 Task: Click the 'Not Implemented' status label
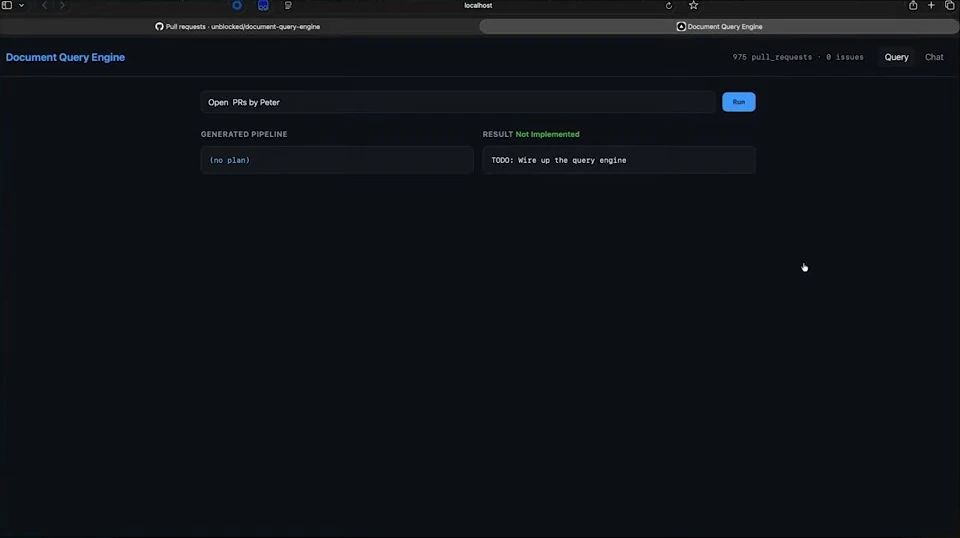(x=547, y=134)
